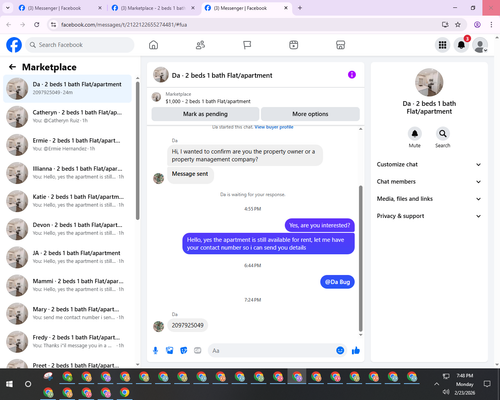Image resolution: width=500 pixels, height=400 pixels.
Task: Open the Mary conversation
Action: tap(67, 313)
